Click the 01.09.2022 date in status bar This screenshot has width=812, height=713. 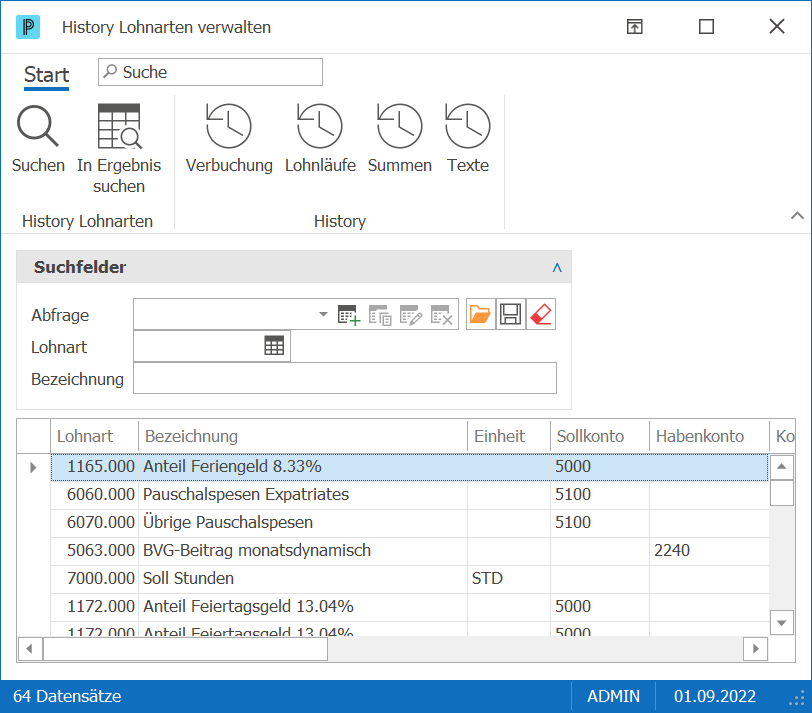[x=715, y=696]
